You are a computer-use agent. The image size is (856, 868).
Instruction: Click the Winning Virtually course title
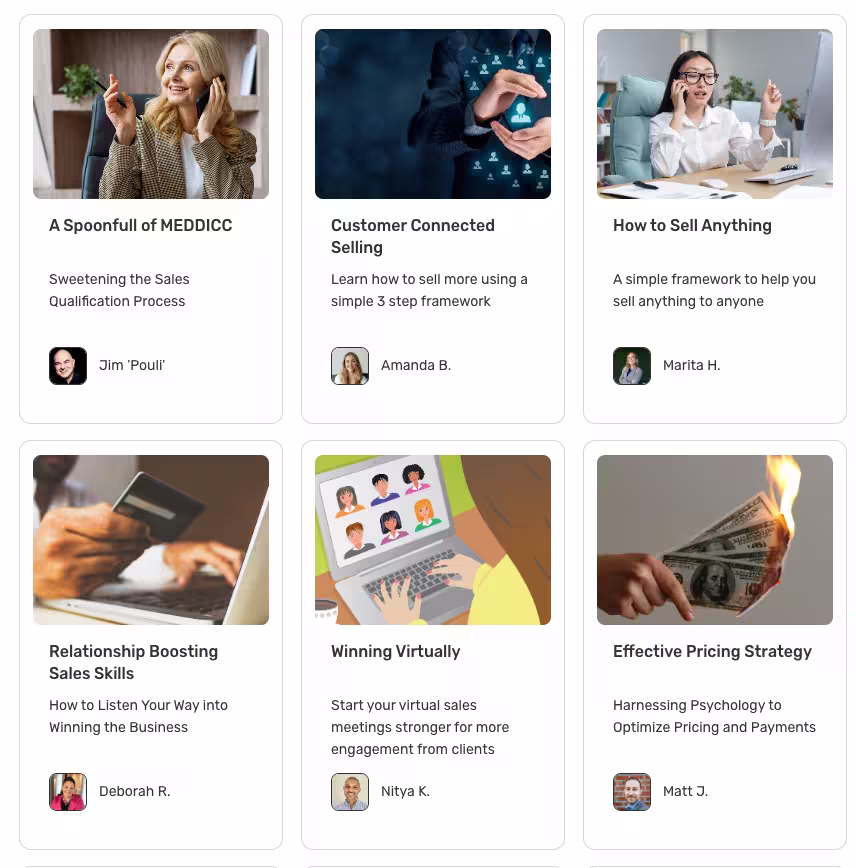click(x=395, y=652)
